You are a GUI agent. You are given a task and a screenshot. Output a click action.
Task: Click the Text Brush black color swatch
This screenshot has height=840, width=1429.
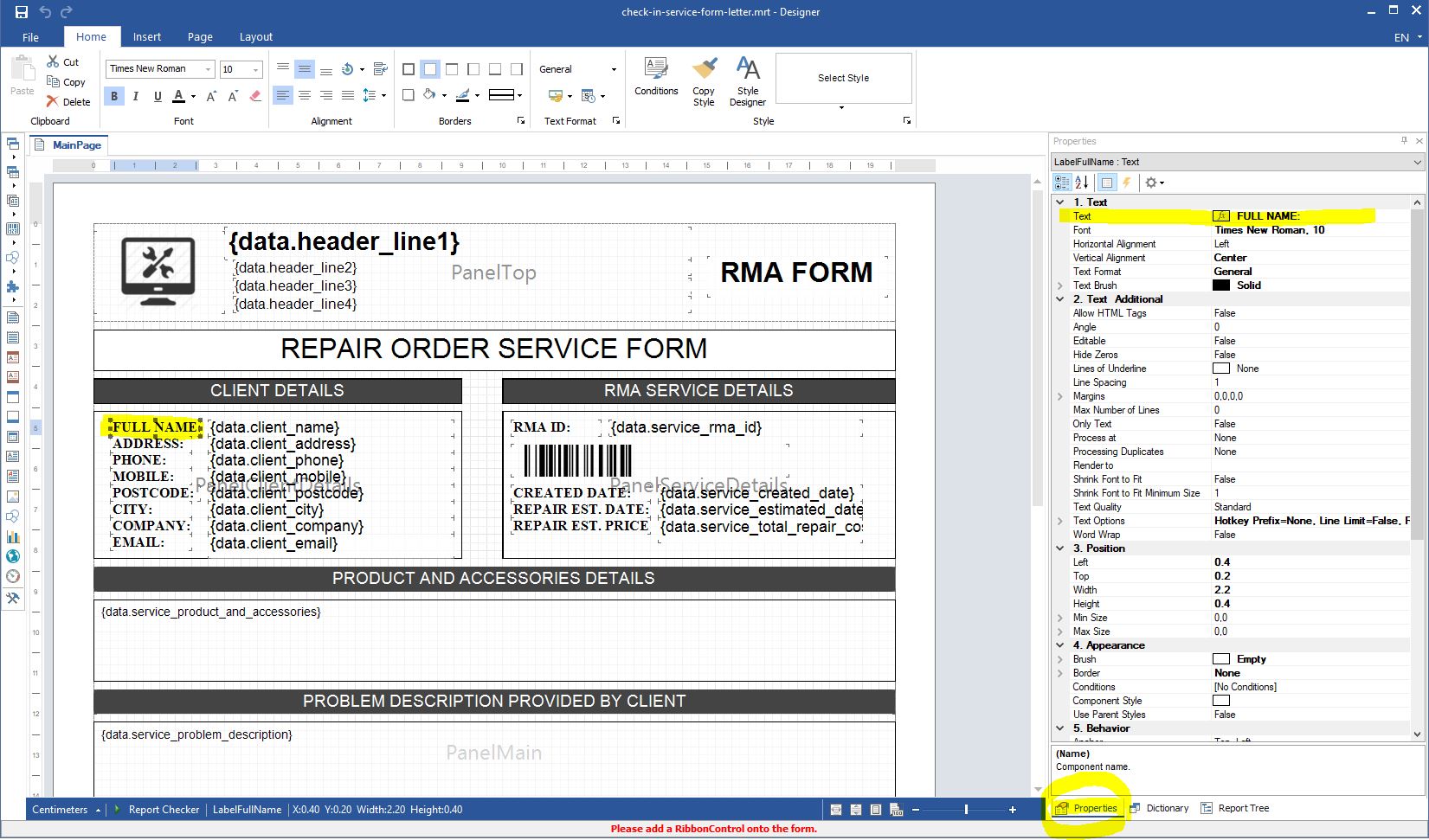(x=1221, y=285)
